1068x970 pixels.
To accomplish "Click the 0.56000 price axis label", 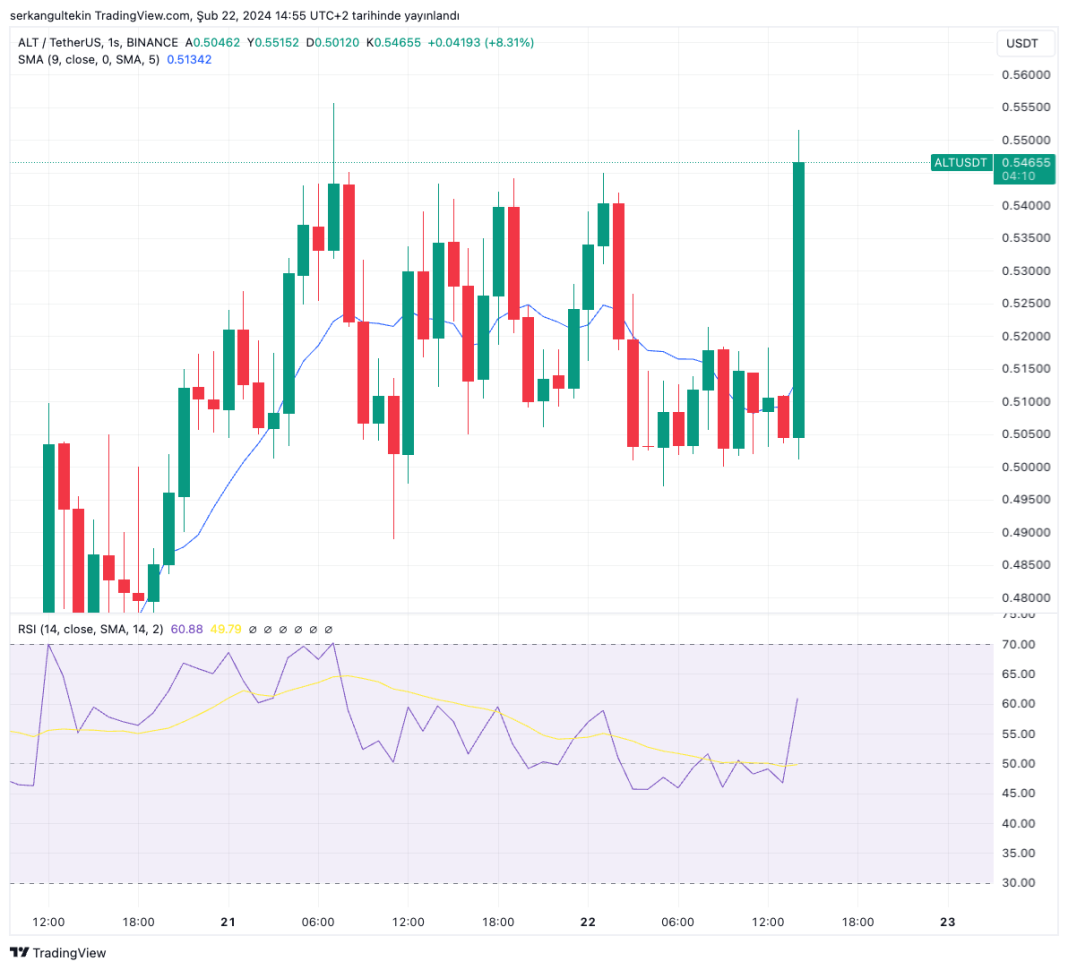I will pyautogui.click(x=1026, y=75).
